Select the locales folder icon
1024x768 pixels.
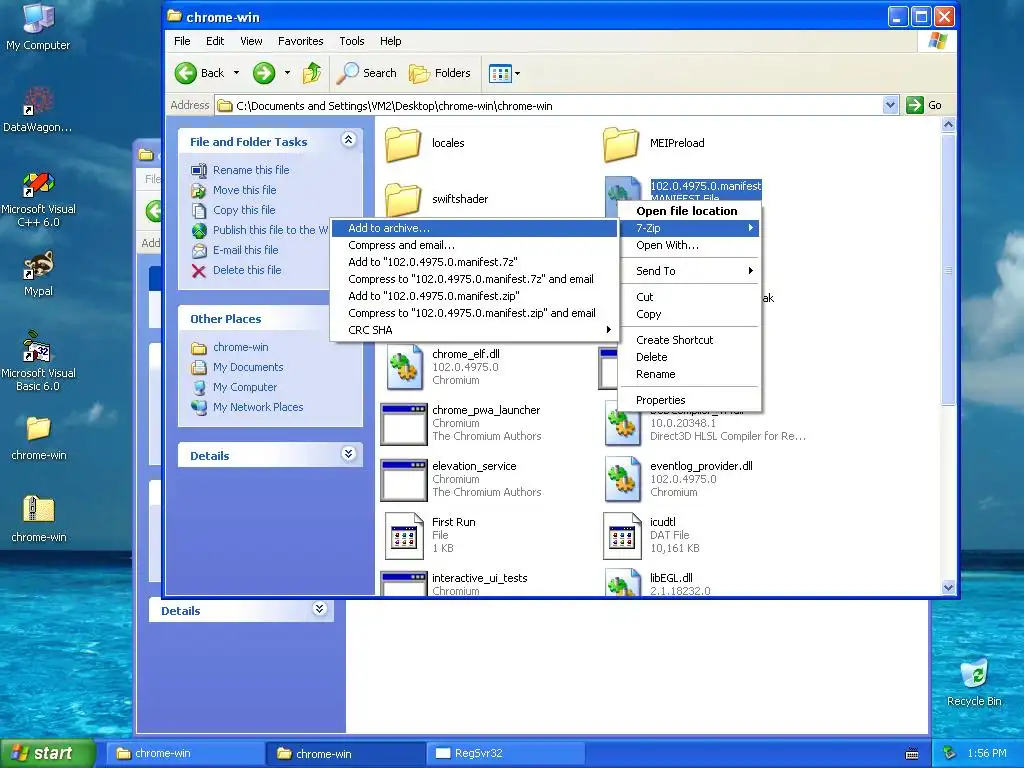click(x=403, y=144)
